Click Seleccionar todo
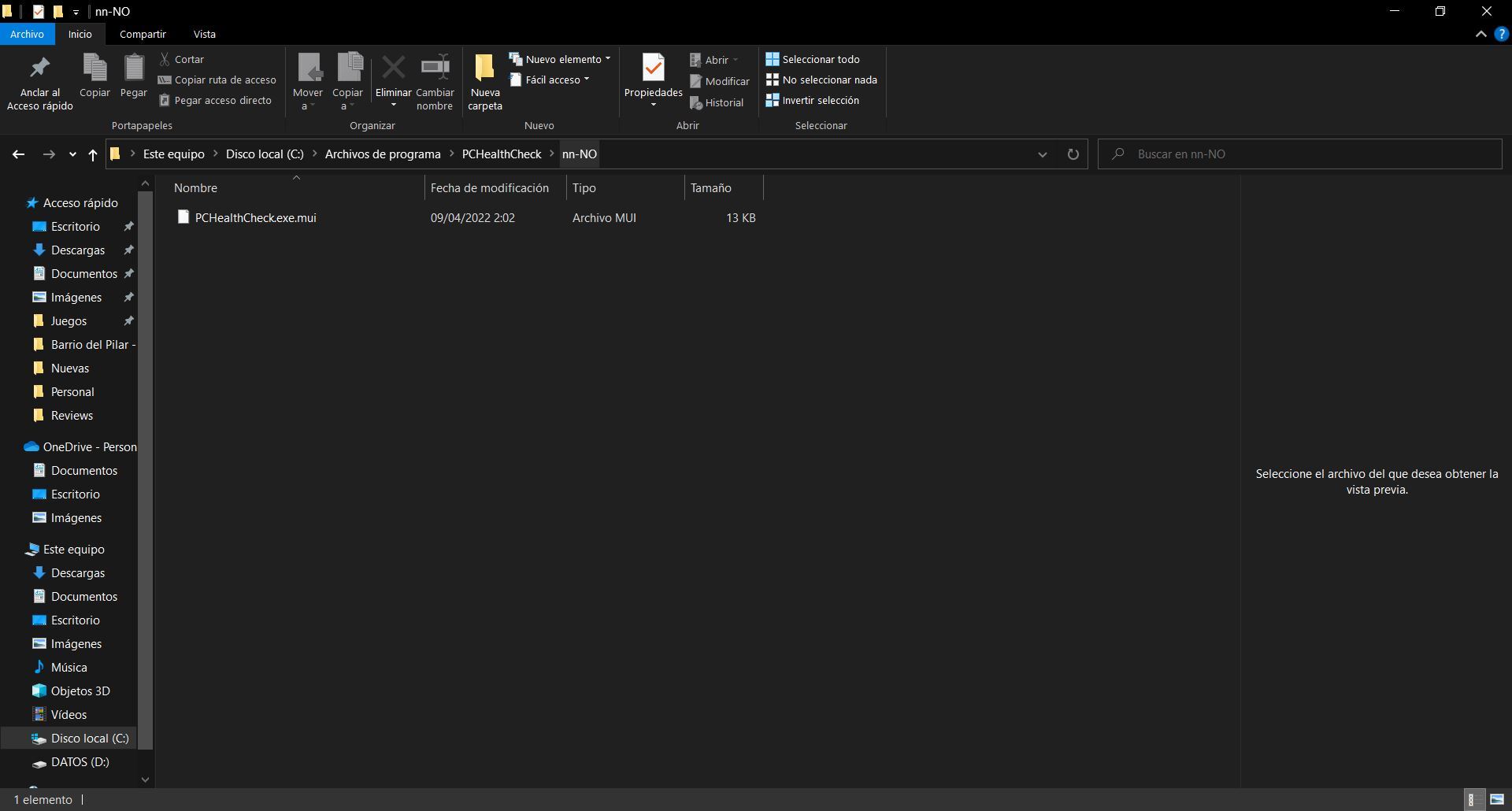Screen dimensions: 1512x811 tap(813, 59)
